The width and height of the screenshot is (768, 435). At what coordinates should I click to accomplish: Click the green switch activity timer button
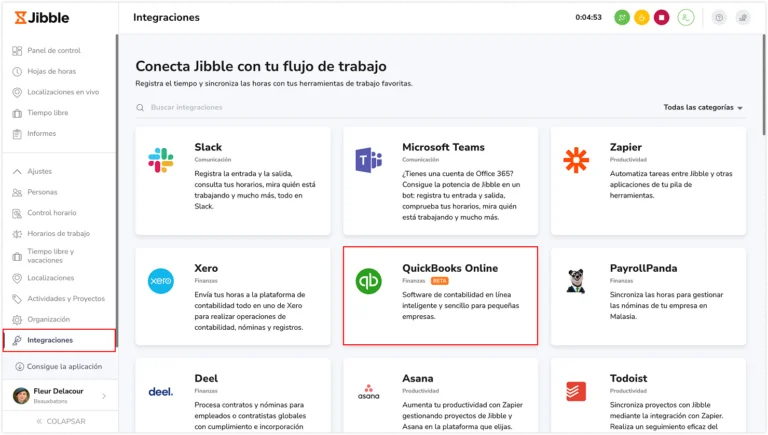tap(622, 18)
